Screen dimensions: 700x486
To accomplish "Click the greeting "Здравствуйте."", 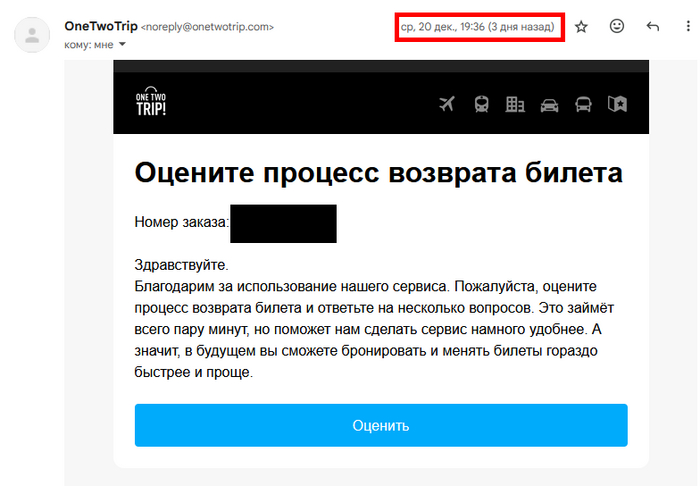I will pos(181,265).
